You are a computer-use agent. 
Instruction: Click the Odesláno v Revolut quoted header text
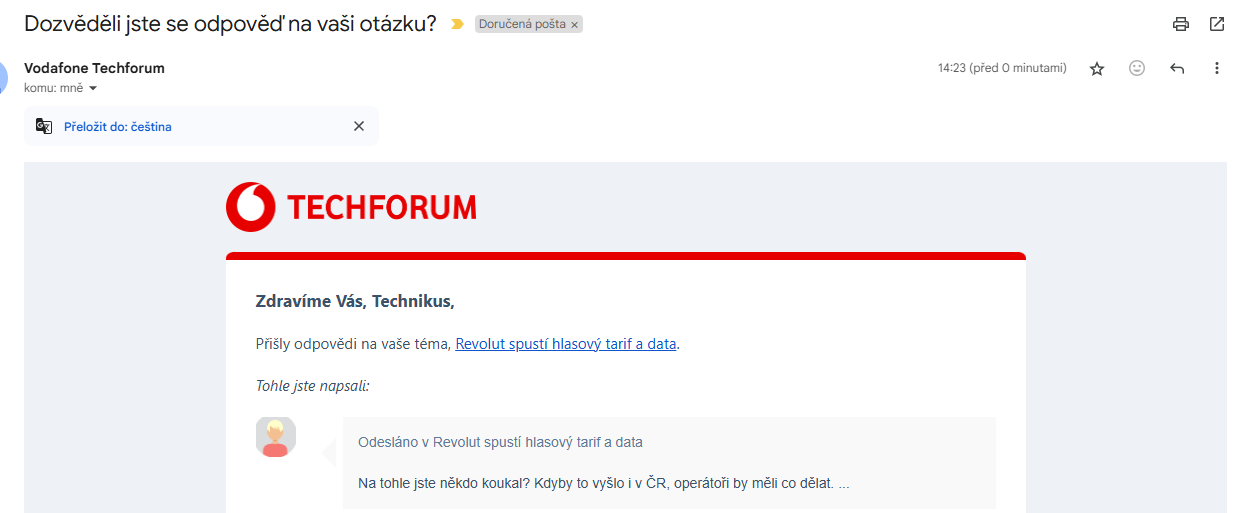click(500, 441)
